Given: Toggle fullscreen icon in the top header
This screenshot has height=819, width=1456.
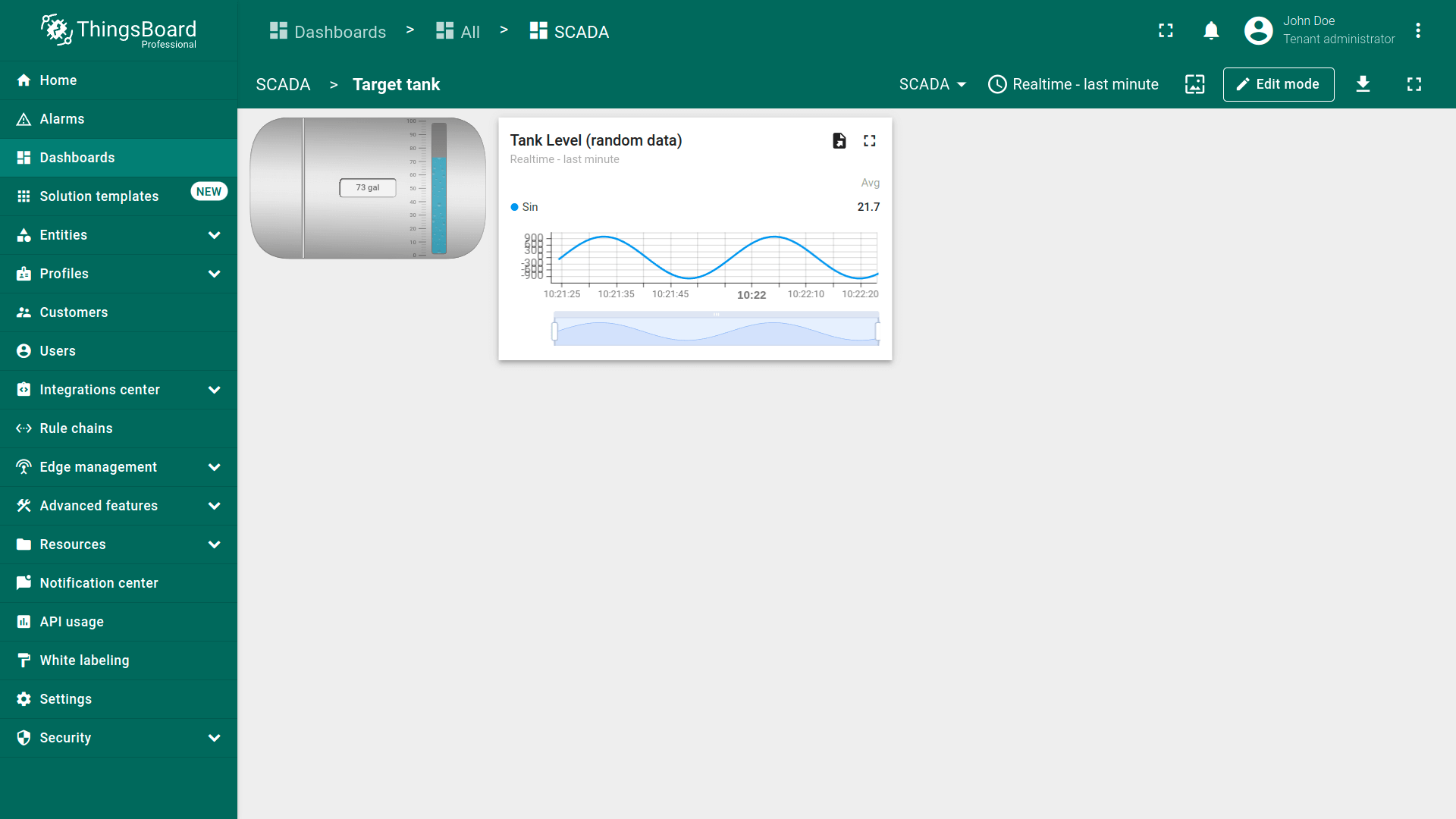Looking at the screenshot, I should [1166, 31].
